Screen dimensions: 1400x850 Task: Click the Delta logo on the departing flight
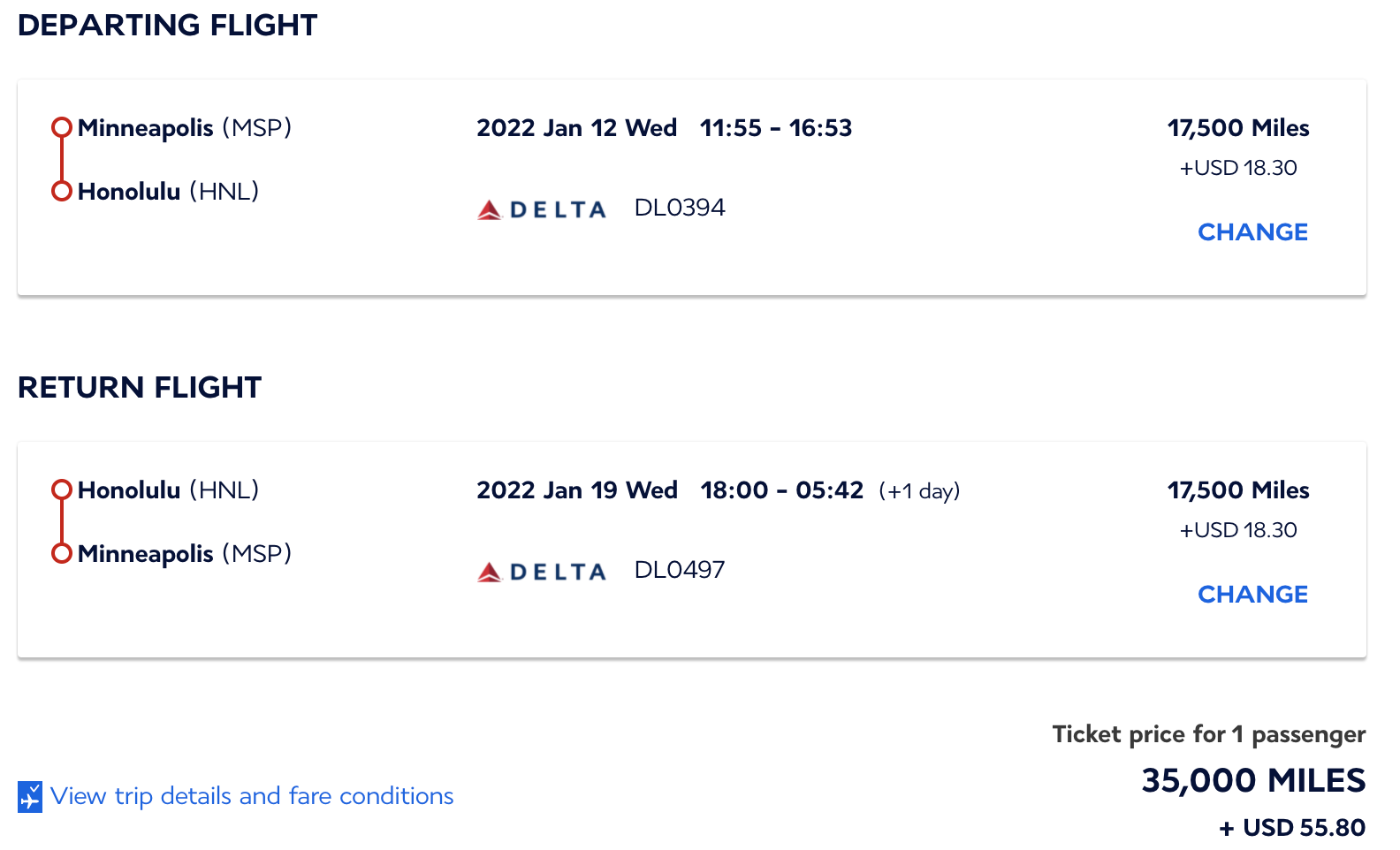[541, 209]
